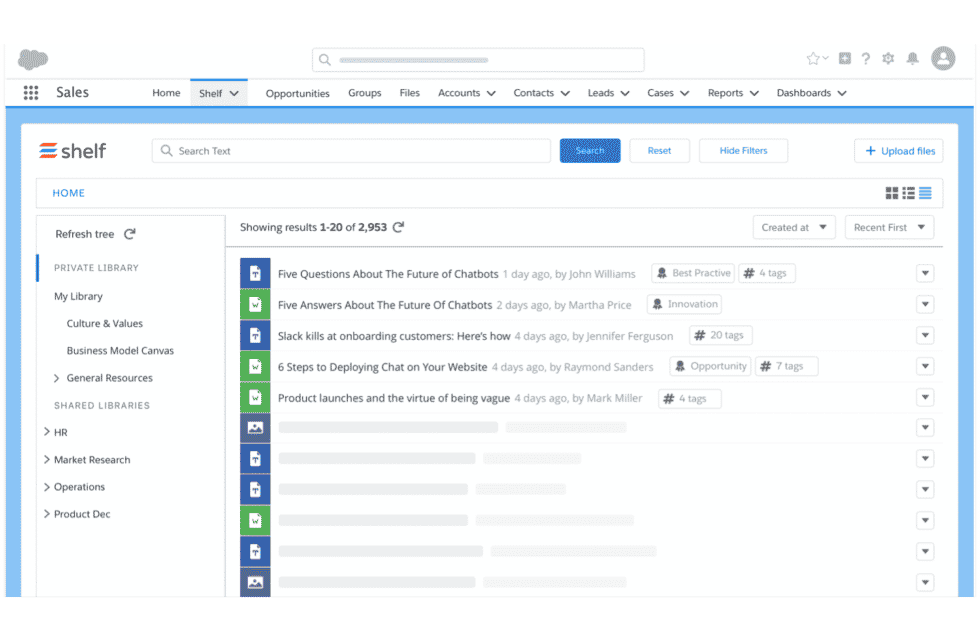Open the Recent First order dropdown

(888, 227)
